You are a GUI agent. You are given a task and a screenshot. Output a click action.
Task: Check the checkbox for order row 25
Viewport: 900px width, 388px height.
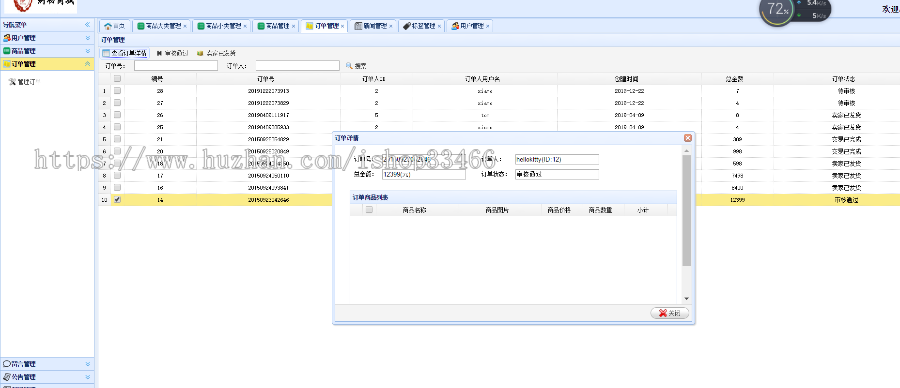117,127
